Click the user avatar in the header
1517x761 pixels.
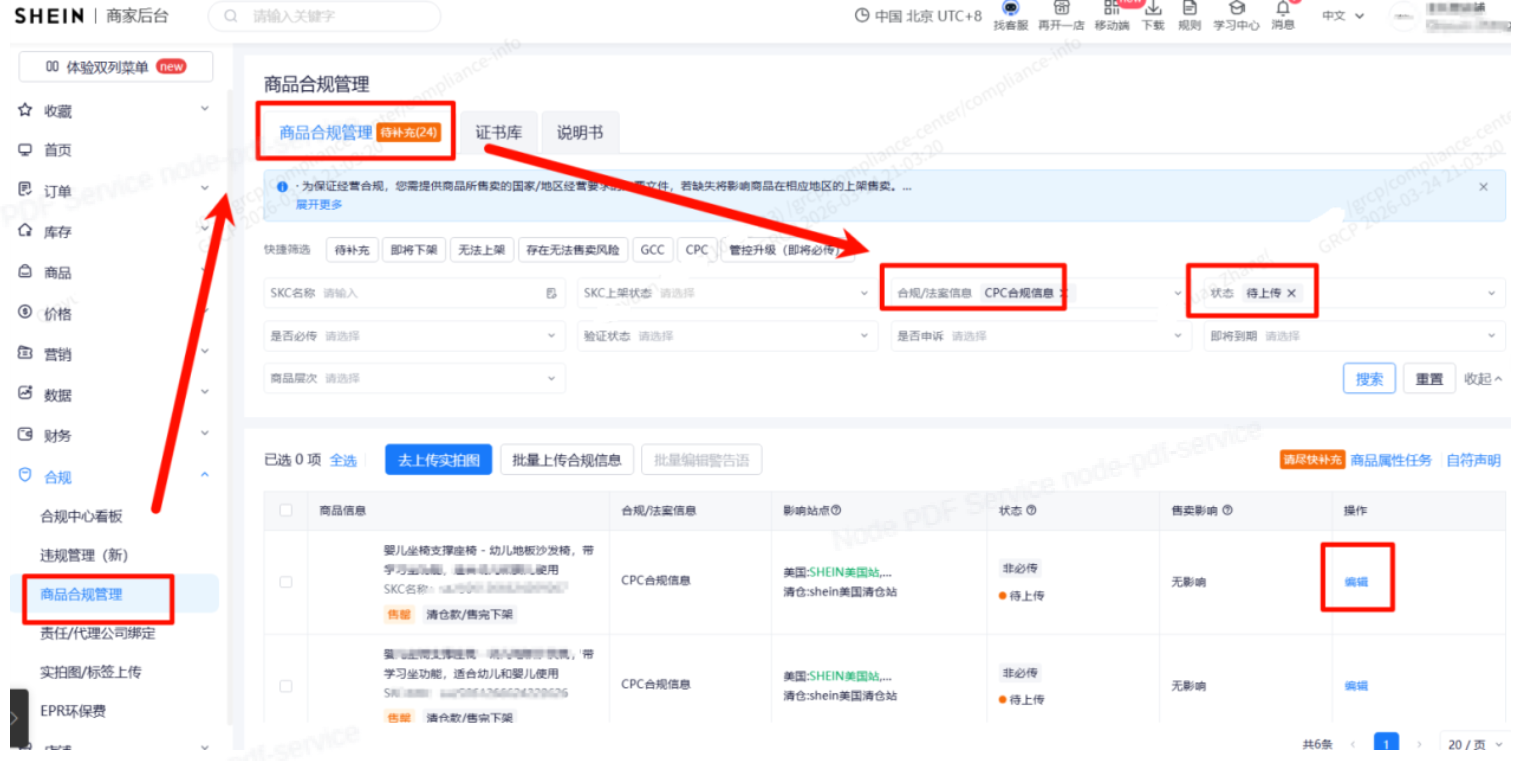pyautogui.click(x=1406, y=15)
